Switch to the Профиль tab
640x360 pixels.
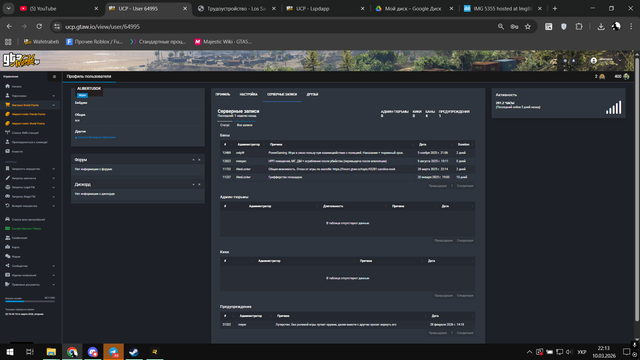[x=223, y=94]
